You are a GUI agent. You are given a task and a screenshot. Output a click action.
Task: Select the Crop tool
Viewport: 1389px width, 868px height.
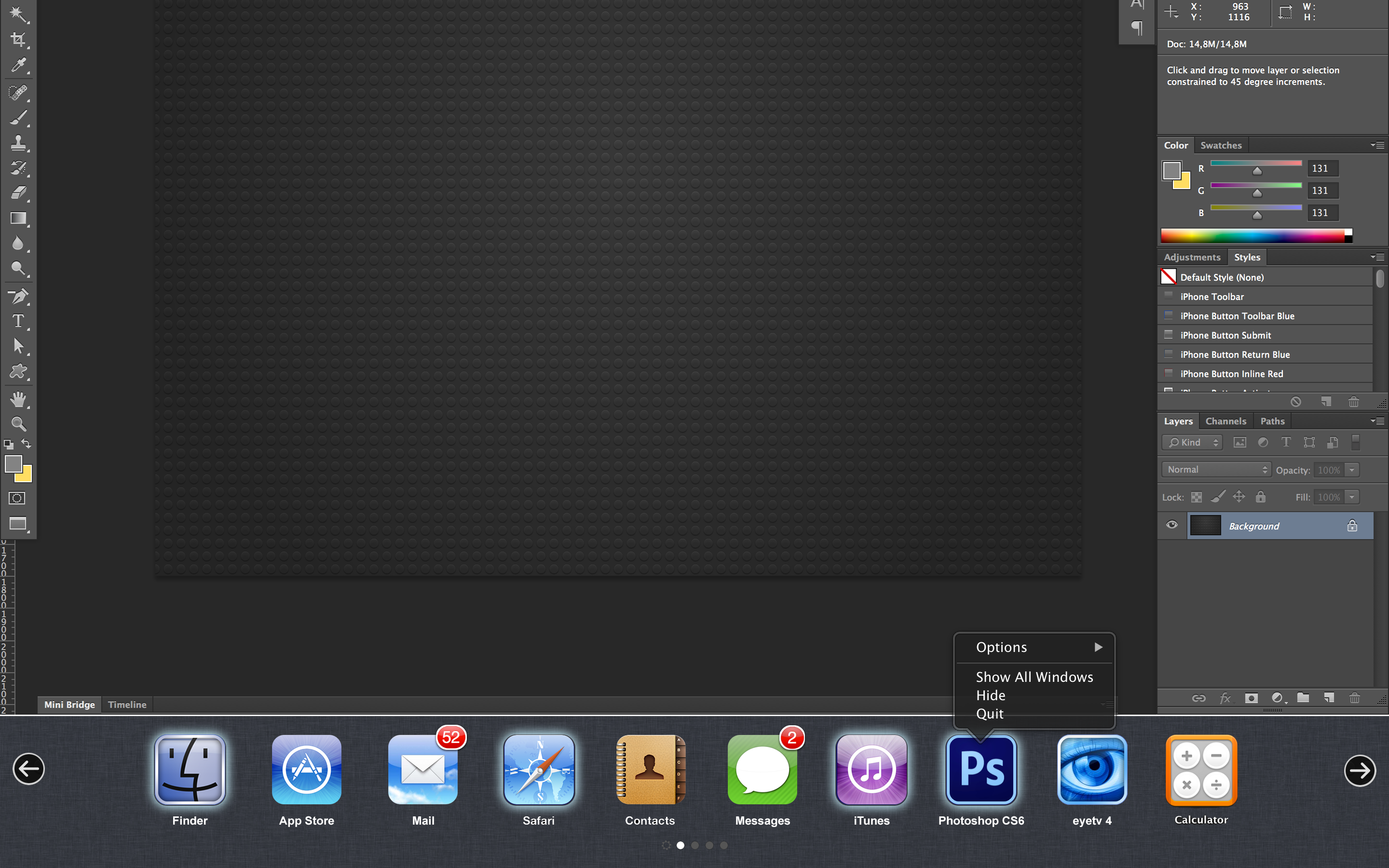pos(18,40)
